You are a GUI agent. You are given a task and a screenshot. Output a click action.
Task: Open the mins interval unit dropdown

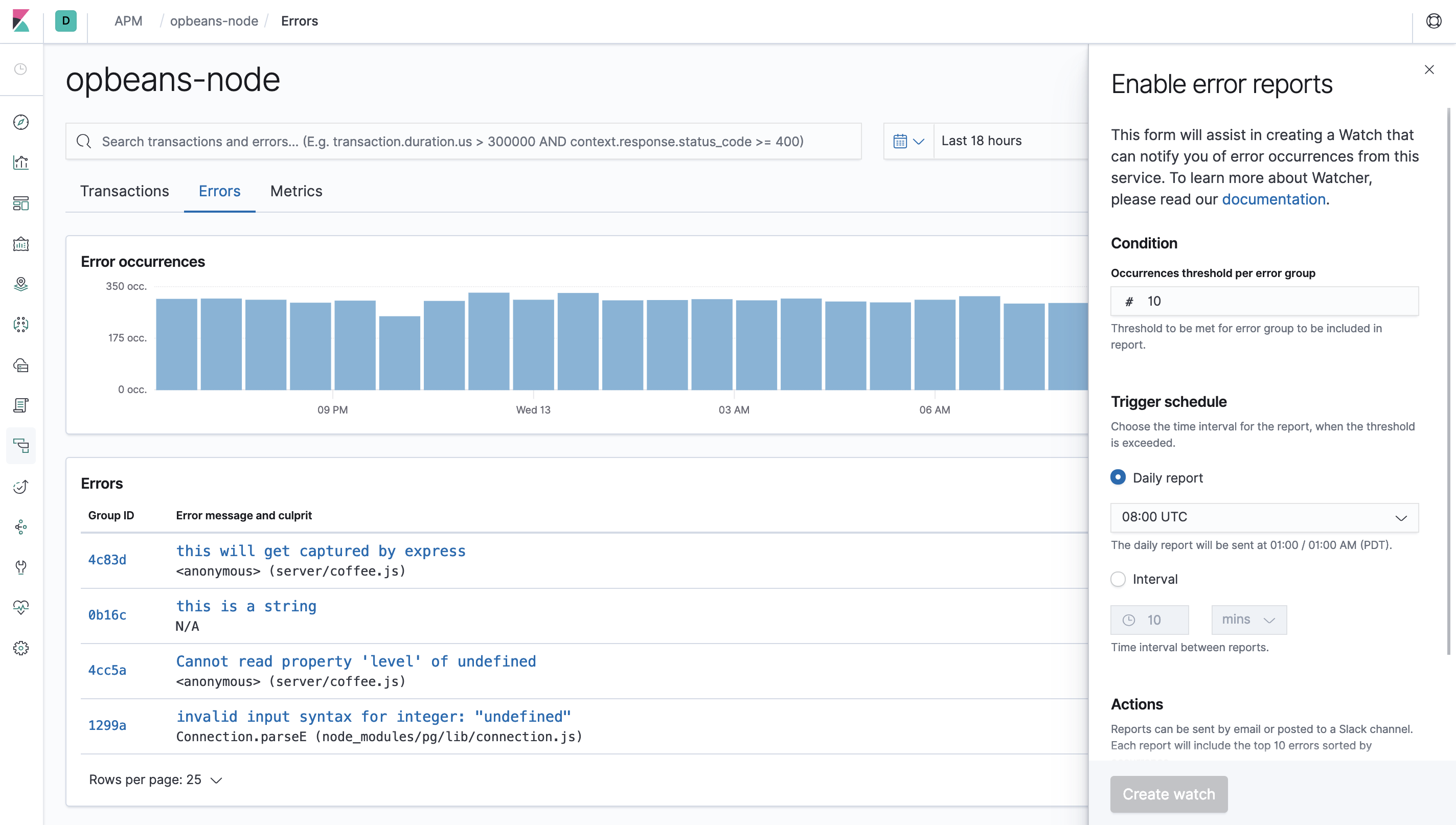coord(1248,620)
